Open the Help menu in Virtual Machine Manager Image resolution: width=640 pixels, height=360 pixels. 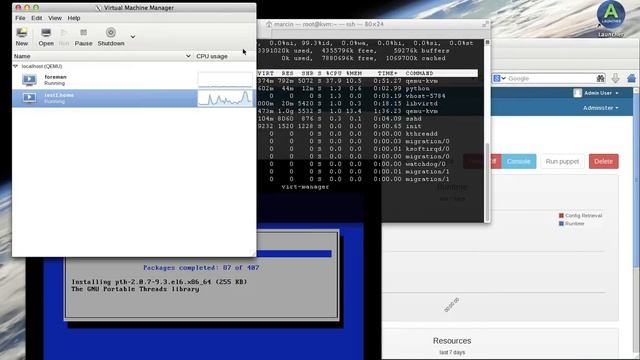pyautogui.click(x=74, y=18)
